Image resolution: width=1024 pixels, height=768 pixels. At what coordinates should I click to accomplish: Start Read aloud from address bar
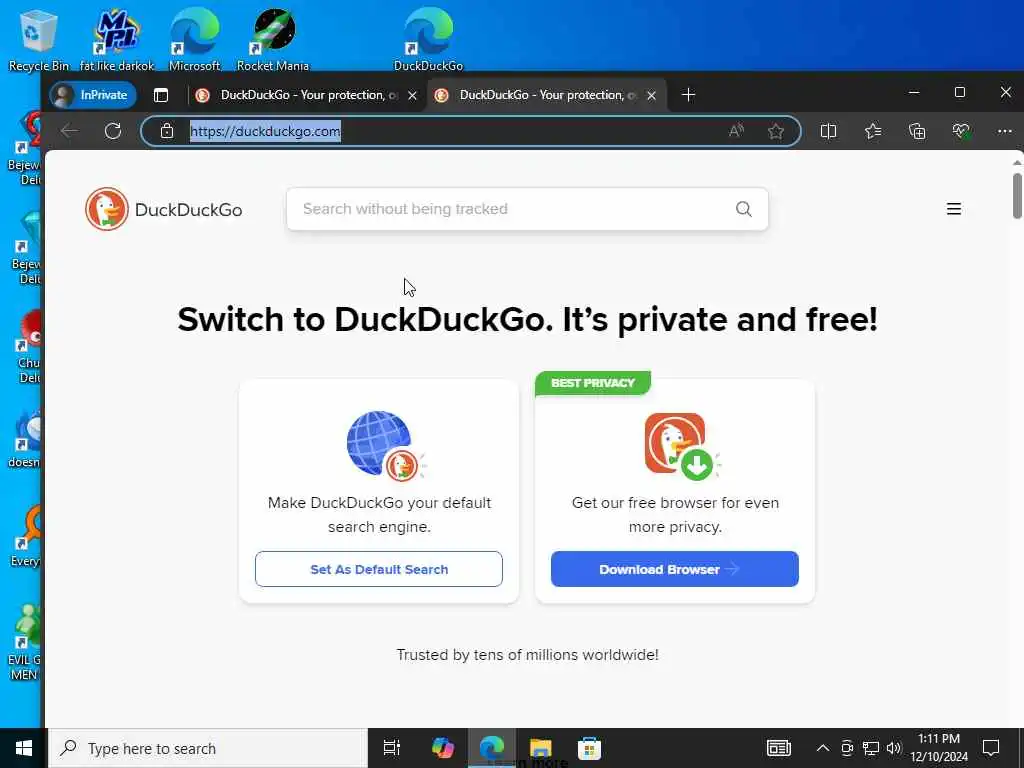pyautogui.click(x=736, y=131)
